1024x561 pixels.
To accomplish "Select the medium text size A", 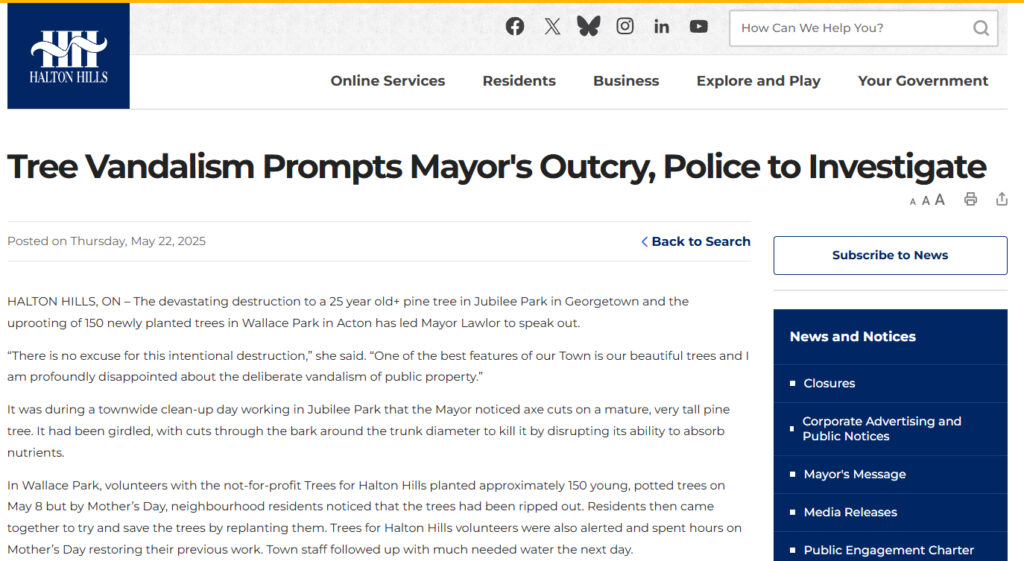I will click(x=925, y=200).
